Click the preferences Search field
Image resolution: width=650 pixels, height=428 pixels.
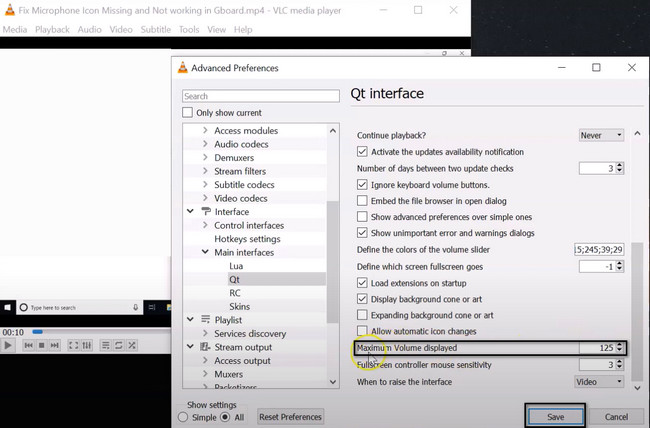(x=261, y=96)
